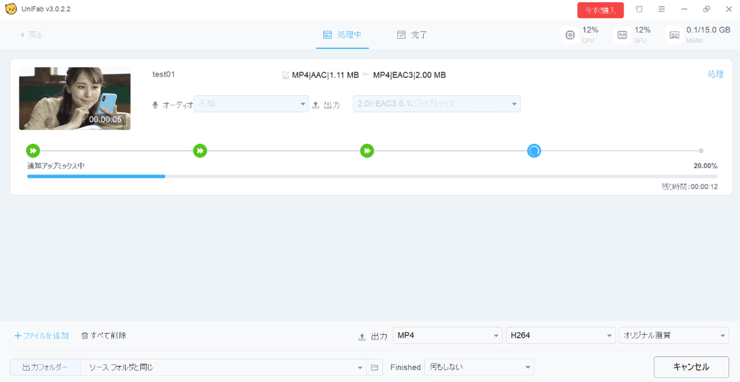Expand the H264 codec dropdown
Viewport: 740px width, 382px height.
tap(560, 336)
